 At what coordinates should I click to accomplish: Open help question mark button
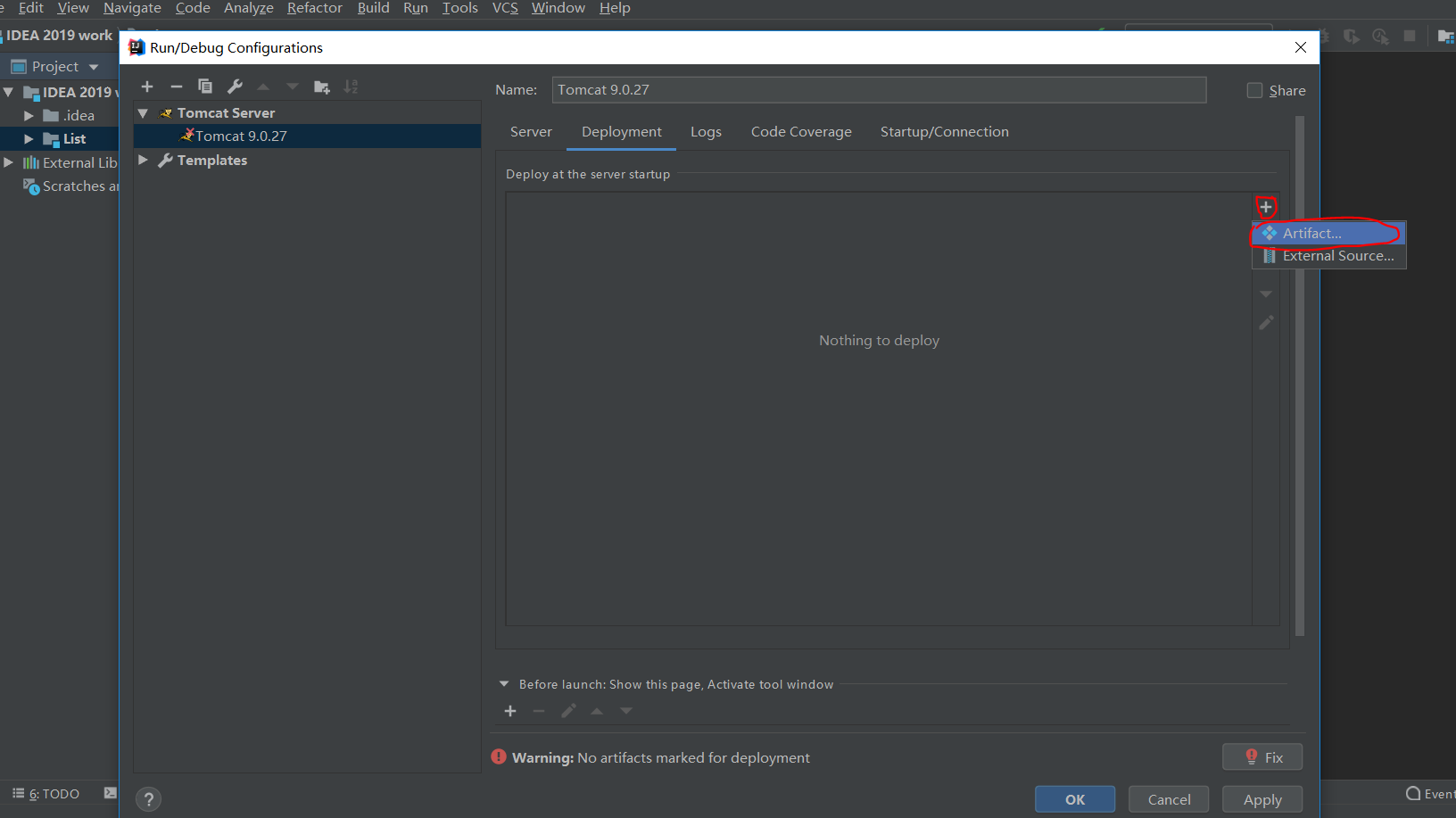click(149, 799)
